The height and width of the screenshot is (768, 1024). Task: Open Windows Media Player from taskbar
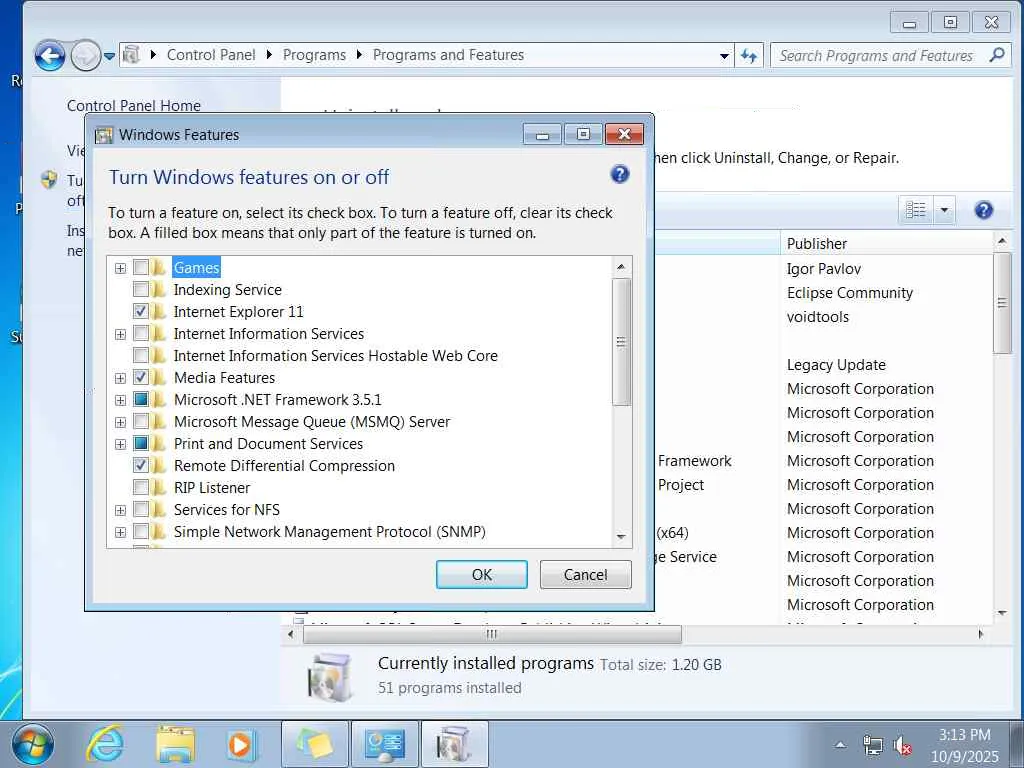240,744
